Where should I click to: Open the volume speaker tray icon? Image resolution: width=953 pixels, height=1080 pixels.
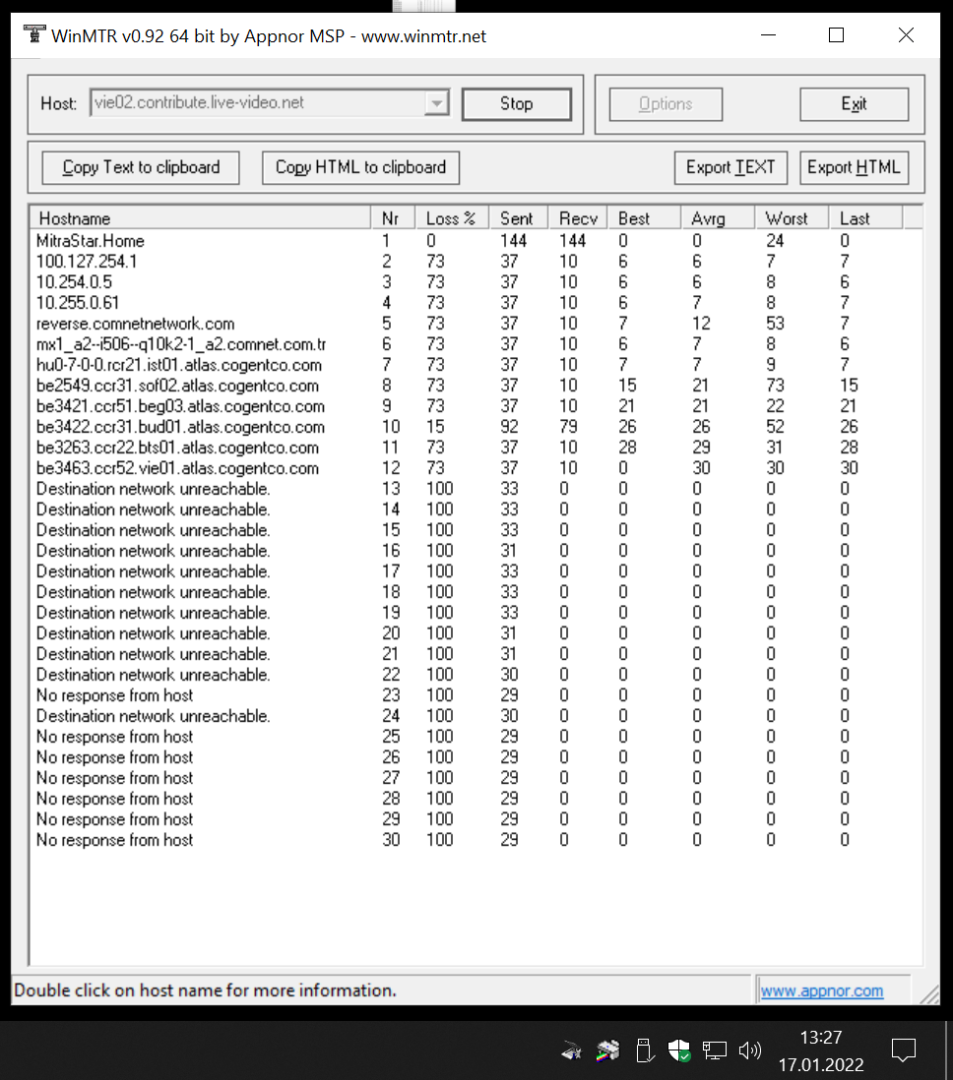[749, 1050]
